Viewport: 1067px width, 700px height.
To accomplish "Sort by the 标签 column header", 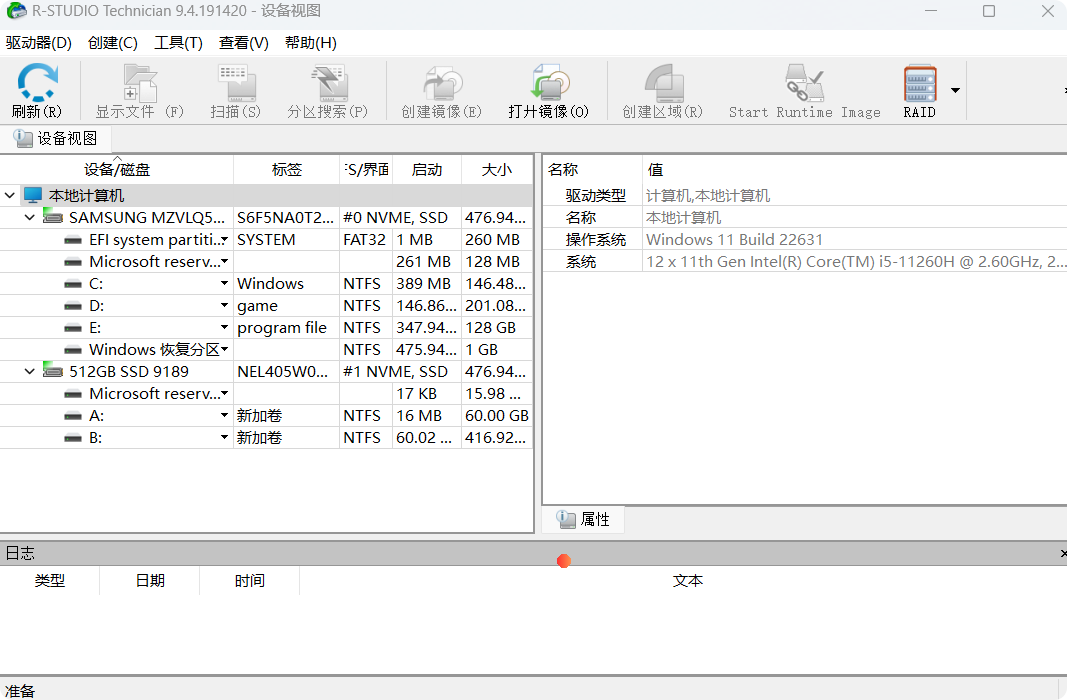I will [286, 169].
